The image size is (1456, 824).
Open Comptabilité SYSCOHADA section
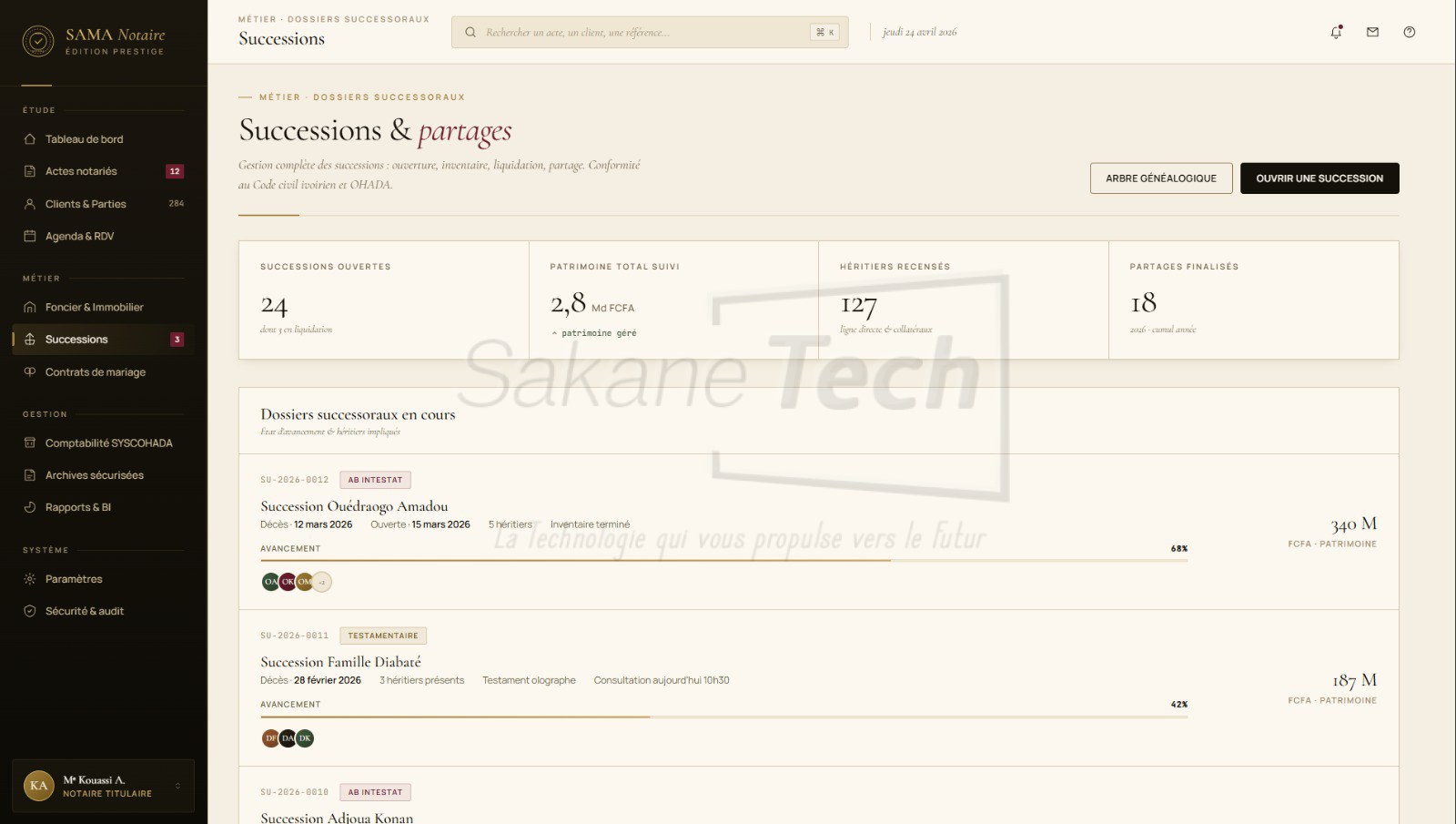[103, 443]
